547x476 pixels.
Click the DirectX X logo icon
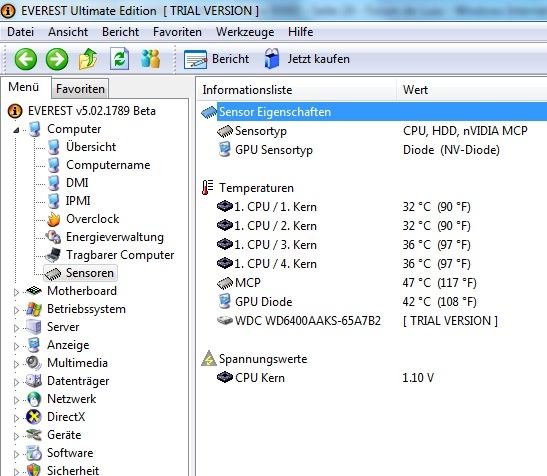(34, 417)
